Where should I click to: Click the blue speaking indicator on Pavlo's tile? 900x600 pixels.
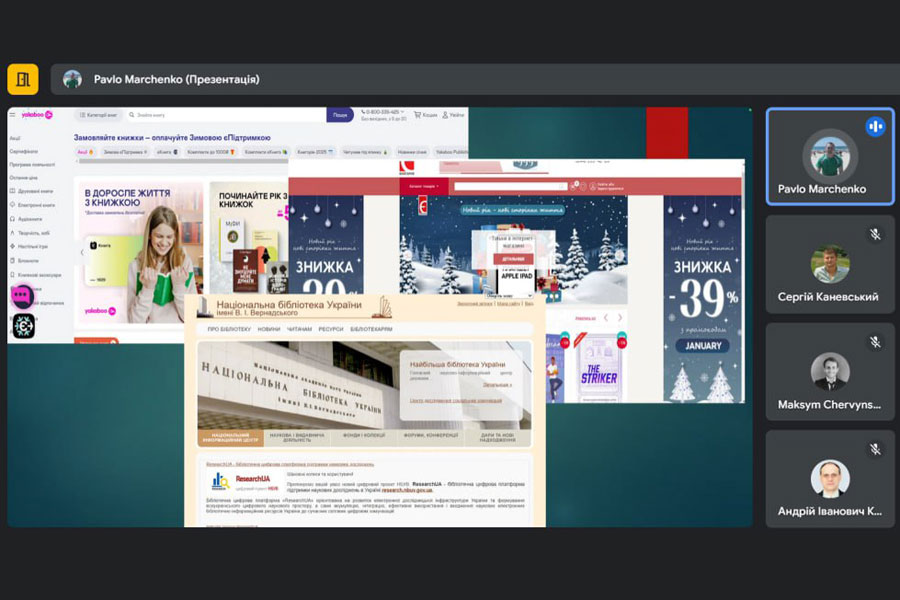875,126
